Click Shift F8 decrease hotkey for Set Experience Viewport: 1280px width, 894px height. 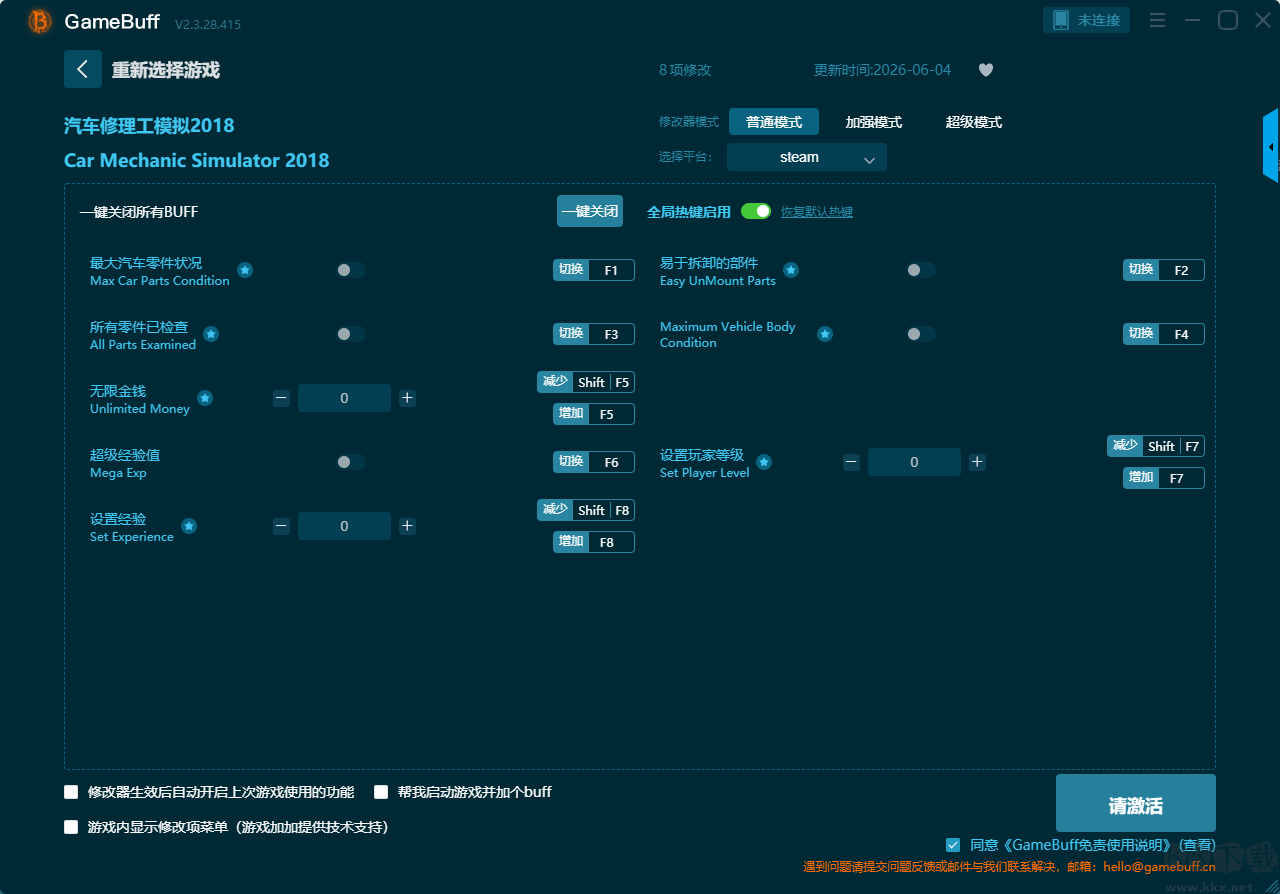(586, 510)
